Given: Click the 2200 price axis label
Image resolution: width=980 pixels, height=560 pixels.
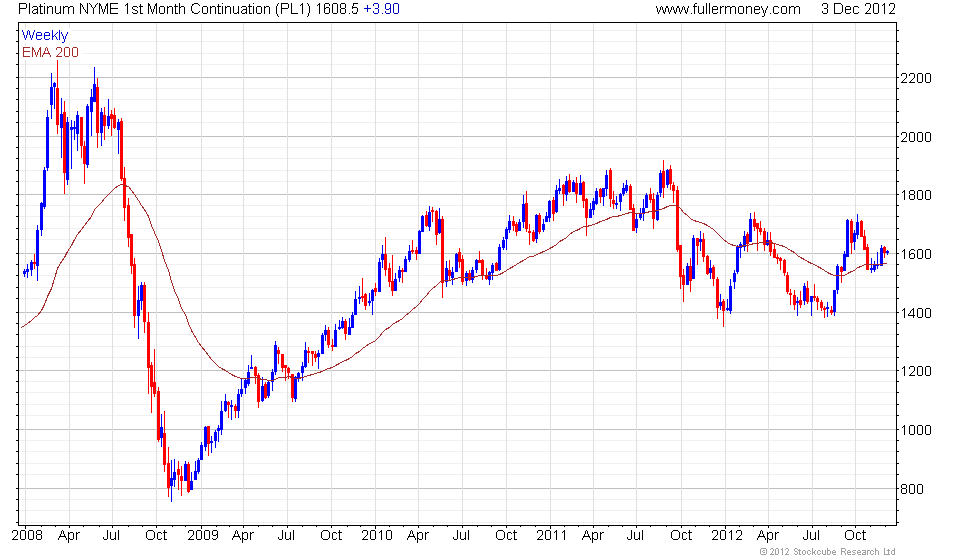Looking at the screenshot, I should point(916,78).
